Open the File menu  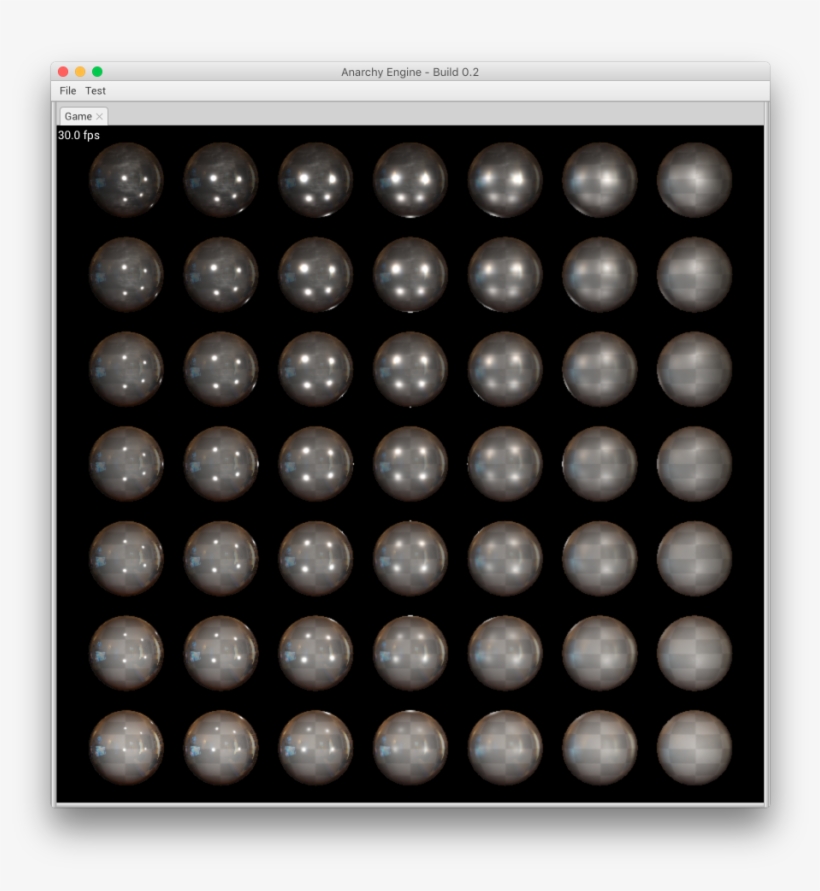(67, 89)
